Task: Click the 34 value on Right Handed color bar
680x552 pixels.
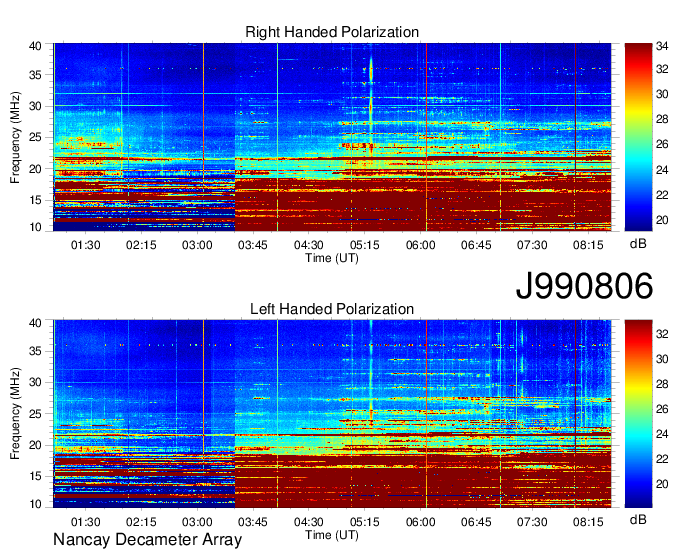Action: click(x=662, y=46)
